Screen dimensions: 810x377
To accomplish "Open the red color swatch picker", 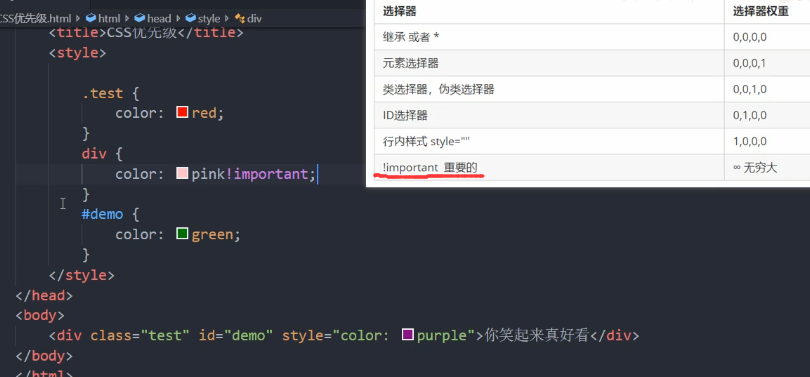I will pos(182,112).
